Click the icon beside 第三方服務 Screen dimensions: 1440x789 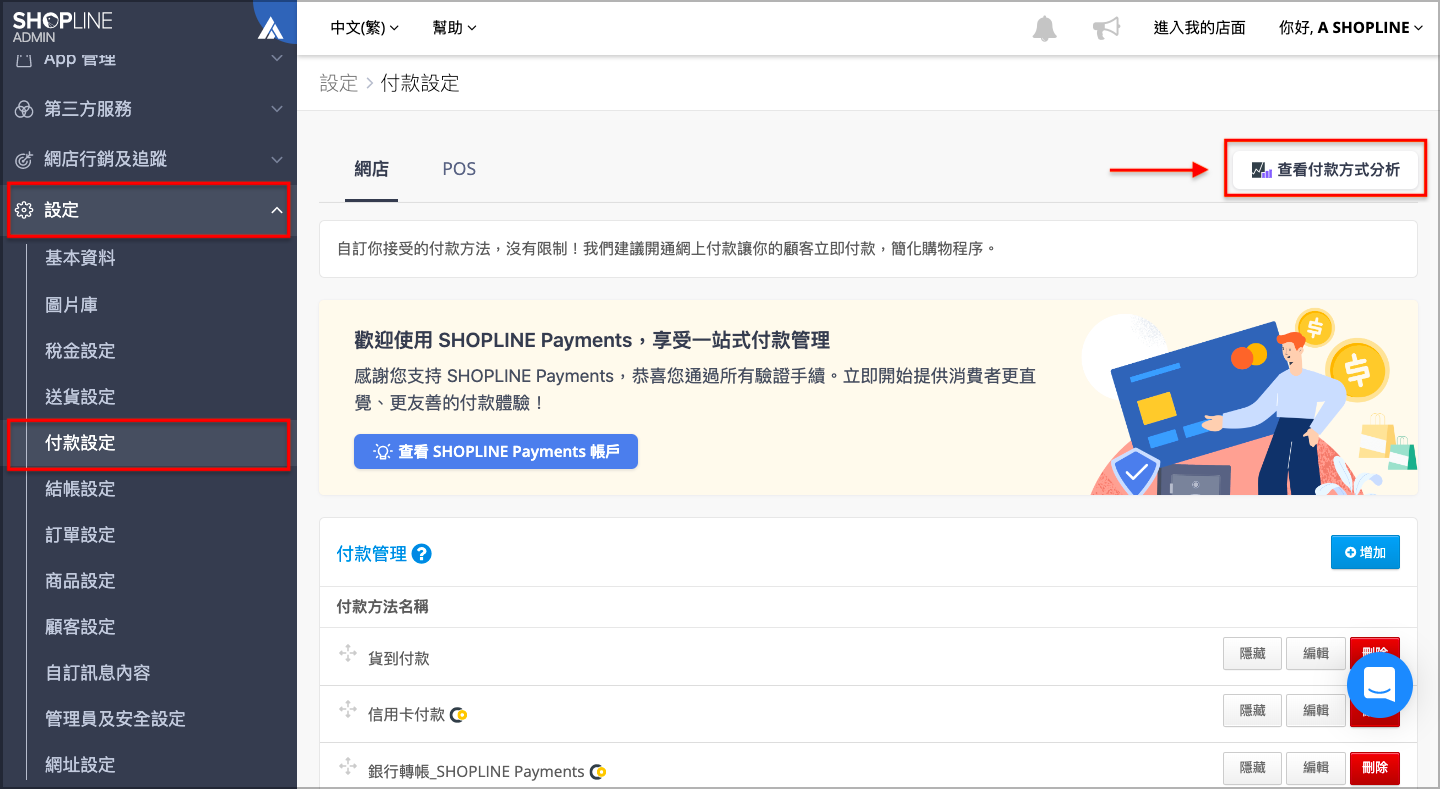pyautogui.click(x=23, y=109)
